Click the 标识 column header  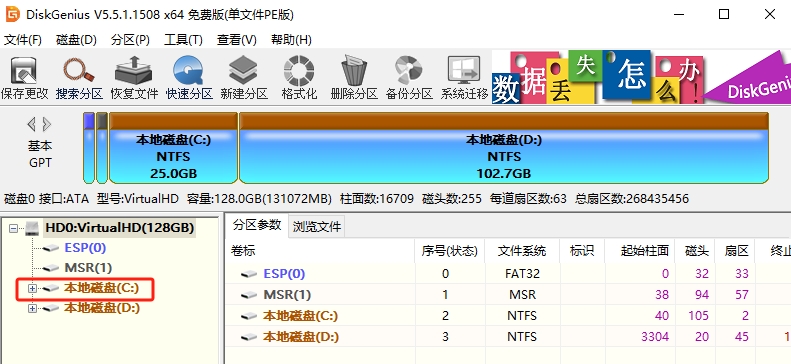[582, 251]
